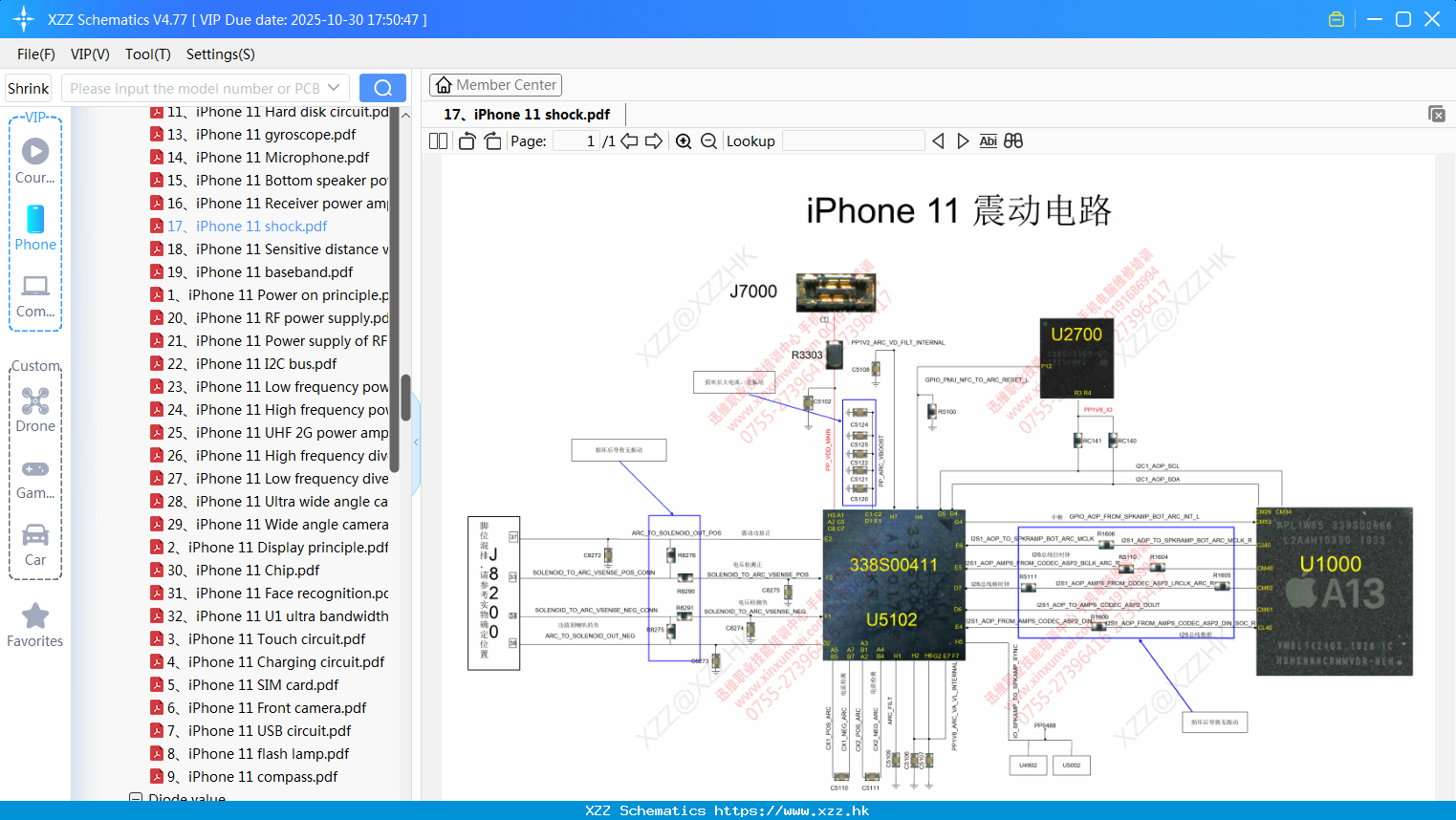The width and height of the screenshot is (1456, 820).
Task: Click the binoculars search icon
Action: pos(1013,140)
